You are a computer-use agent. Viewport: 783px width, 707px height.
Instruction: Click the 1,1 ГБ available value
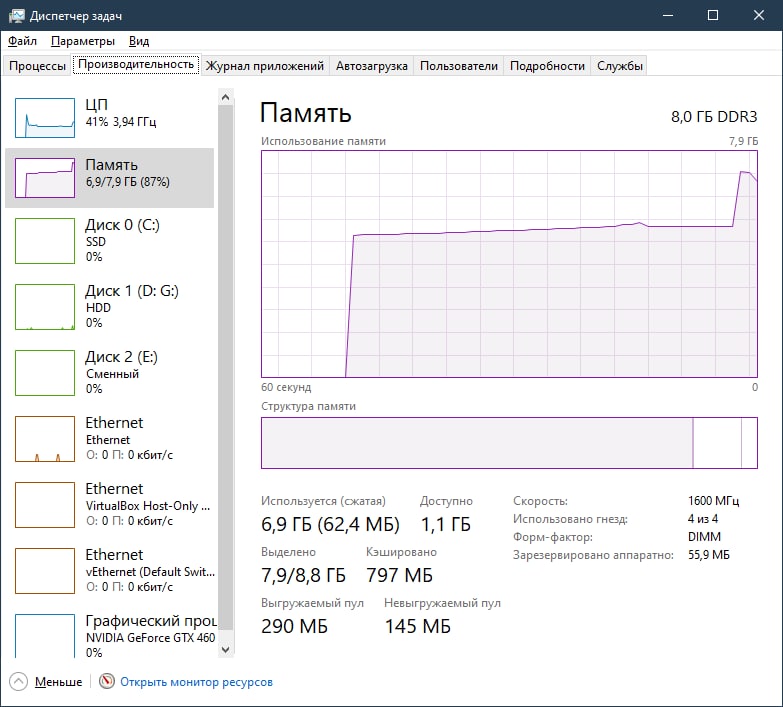pyautogui.click(x=445, y=524)
